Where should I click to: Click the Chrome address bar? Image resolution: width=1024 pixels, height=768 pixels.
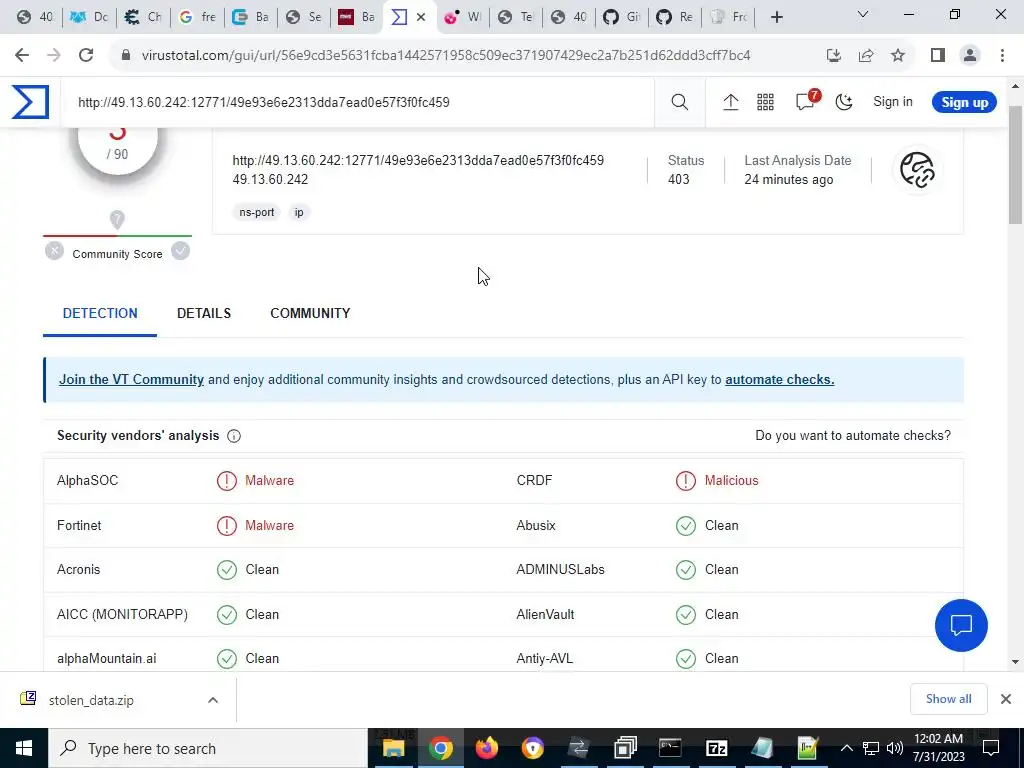(446, 56)
